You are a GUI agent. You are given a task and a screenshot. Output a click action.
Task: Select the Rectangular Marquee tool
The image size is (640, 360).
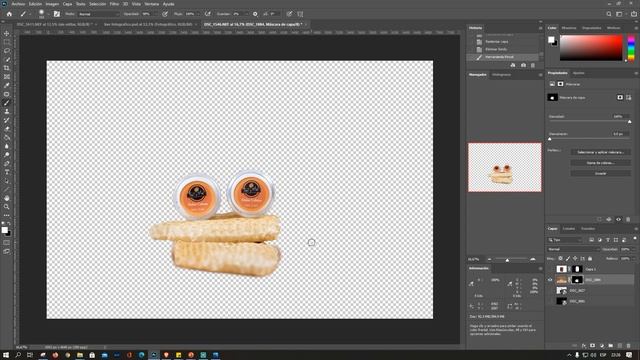(7, 42)
